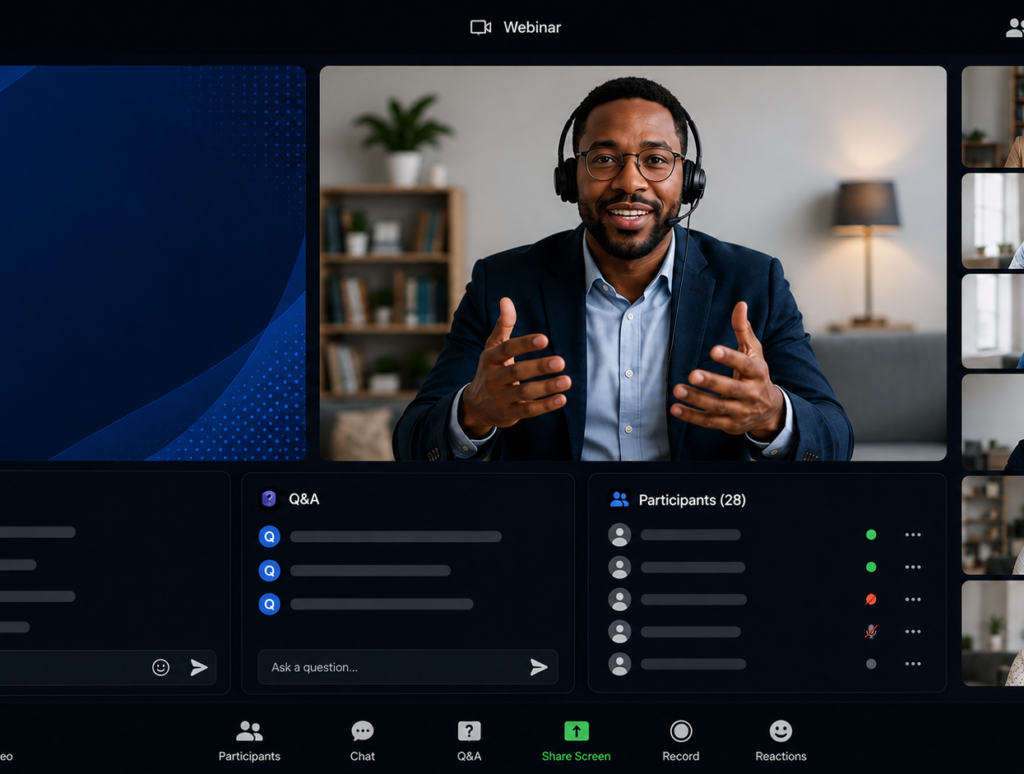The image size is (1024, 774).
Task: Open the Q&A toolbar icon
Action: click(469, 731)
